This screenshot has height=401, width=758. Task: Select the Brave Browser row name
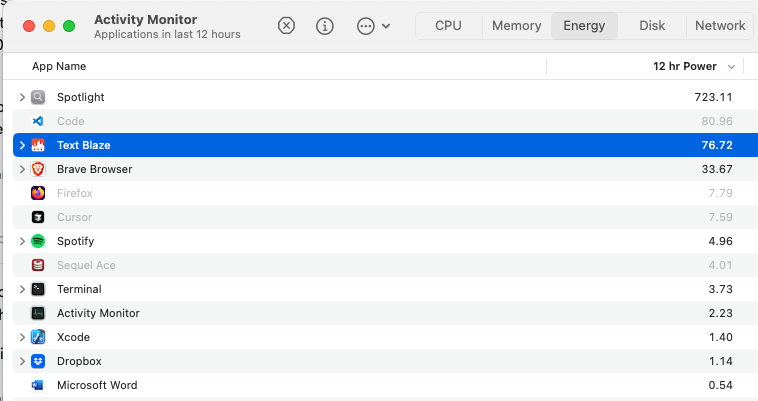[x=95, y=169]
